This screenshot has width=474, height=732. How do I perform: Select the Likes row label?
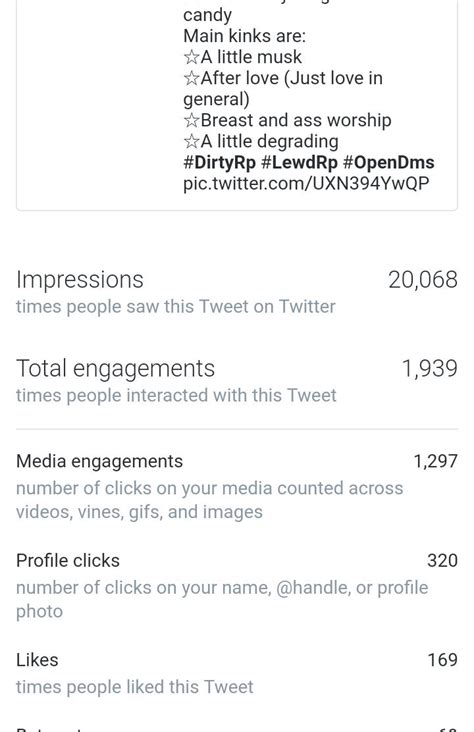pyautogui.click(x=37, y=660)
